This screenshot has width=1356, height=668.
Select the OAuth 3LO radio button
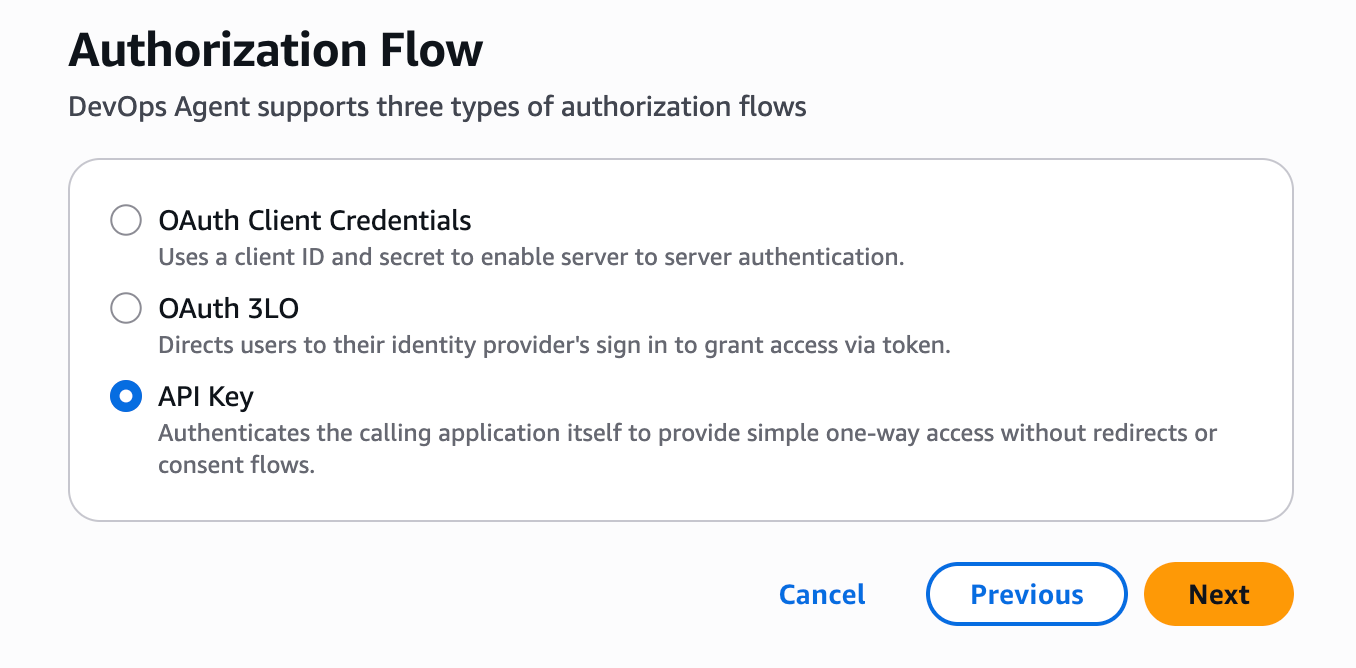126,309
